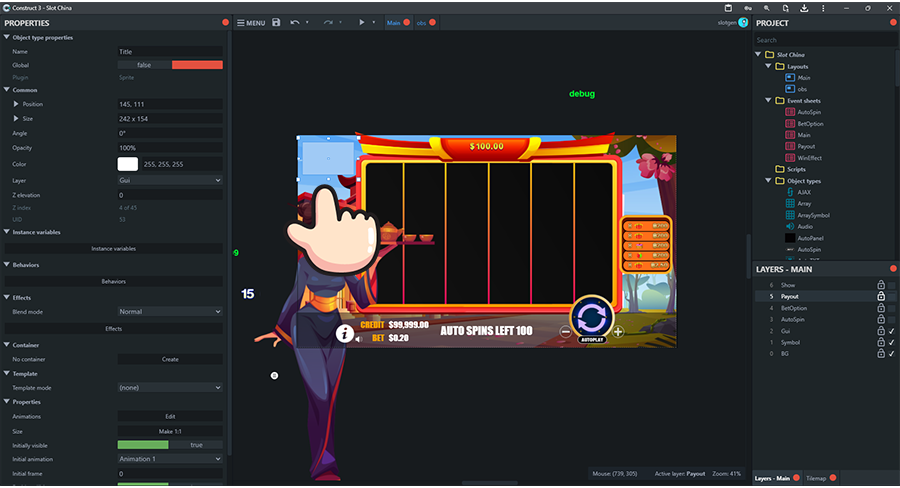Click the Make 1:1 size button
Screen dimensions: 900x488
[x=170, y=431]
